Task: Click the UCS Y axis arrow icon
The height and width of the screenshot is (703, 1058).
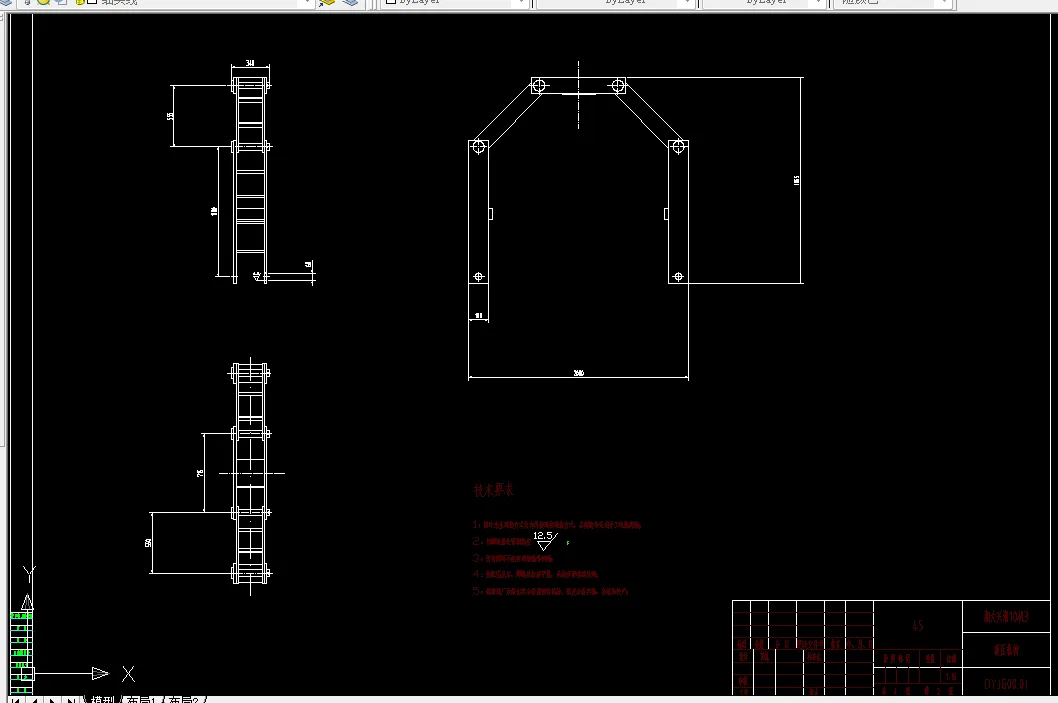Action: (27, 601)
